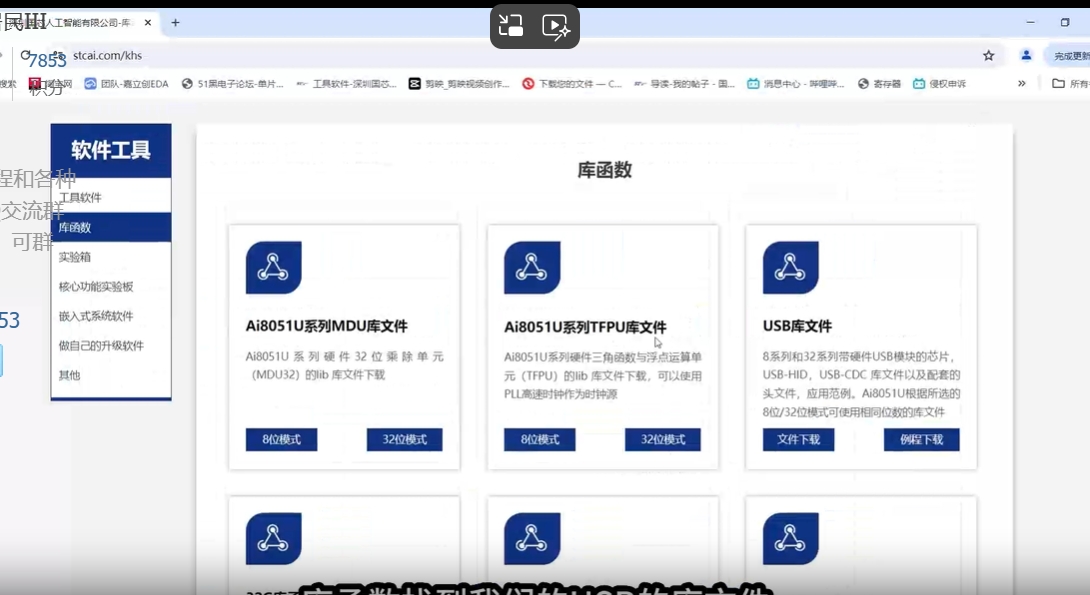This screenshot has height=595, width=1090.
Task: Download TFPU library via 8位模式 button
Action: [x=540, y=439]
